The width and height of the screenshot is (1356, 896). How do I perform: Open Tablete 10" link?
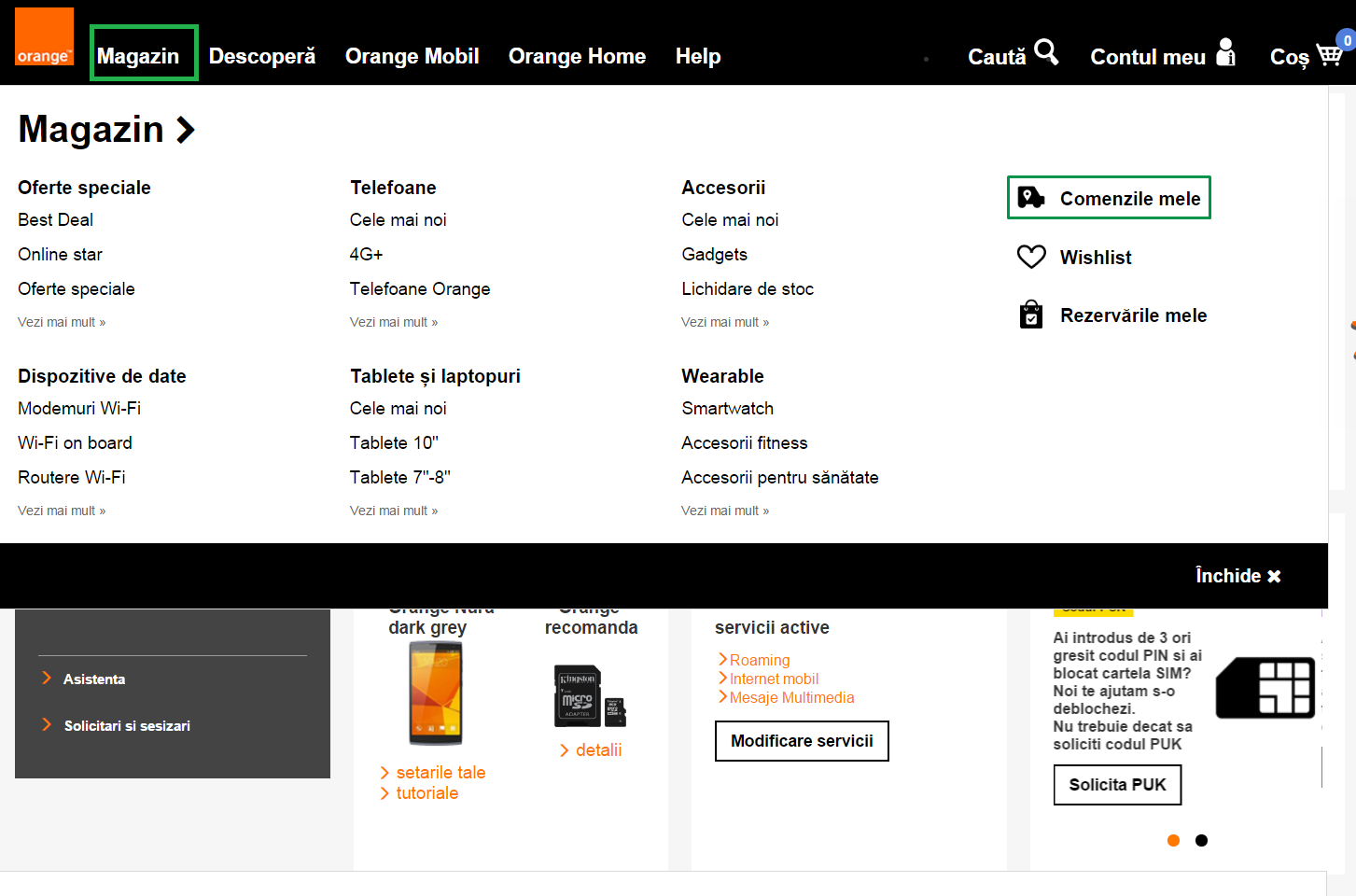coord(394,443)
